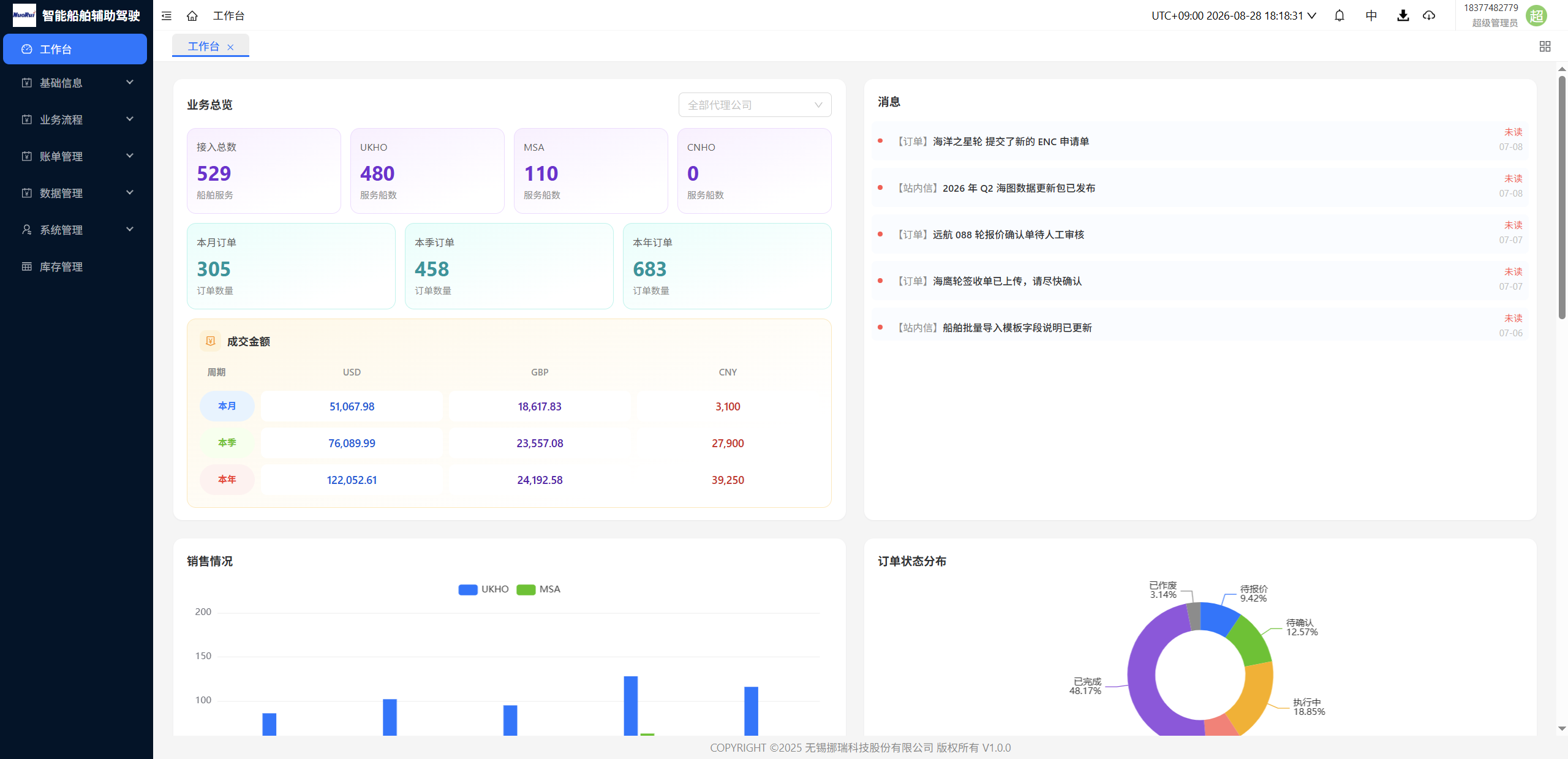This screenshot has height=759, width=1568.
Task: Select 工作台 in the sidebar
Action: click(x=75, y=49)
